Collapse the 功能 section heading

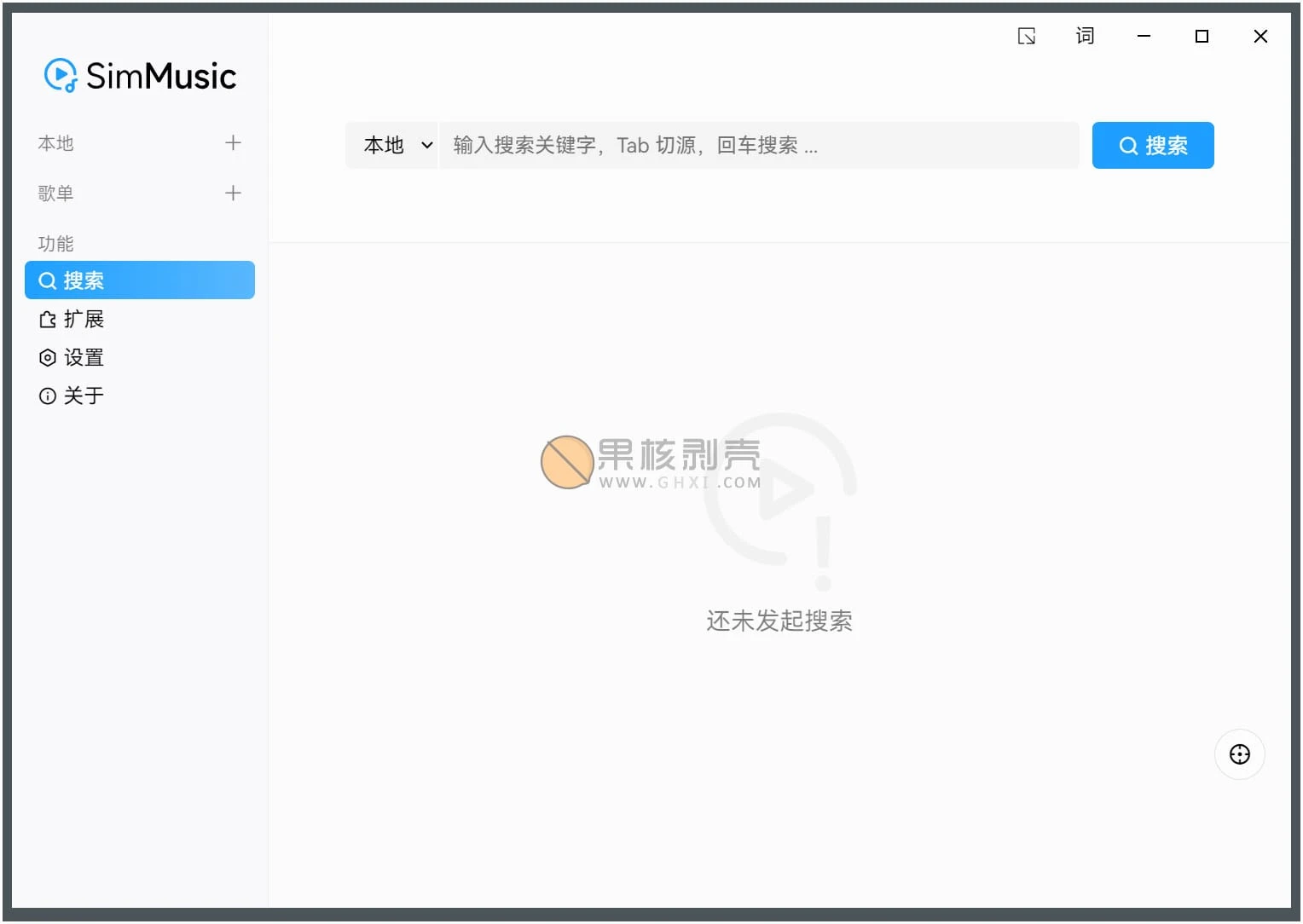pyautogui.click(x=56, y=243)
